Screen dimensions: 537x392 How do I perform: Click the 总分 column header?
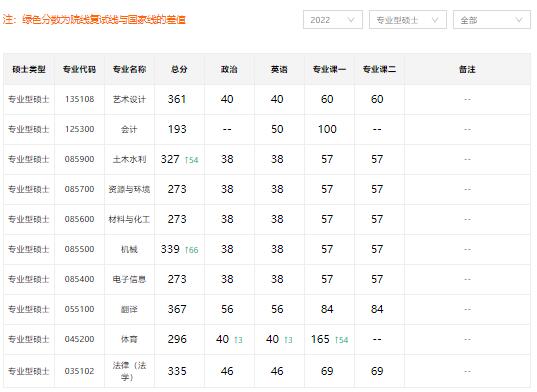coord(179,69)
